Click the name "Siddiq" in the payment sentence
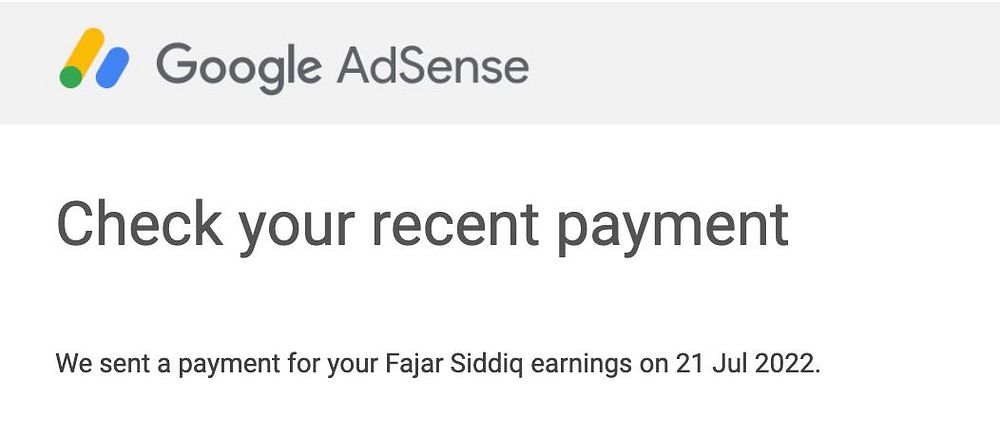 (487, 364)
